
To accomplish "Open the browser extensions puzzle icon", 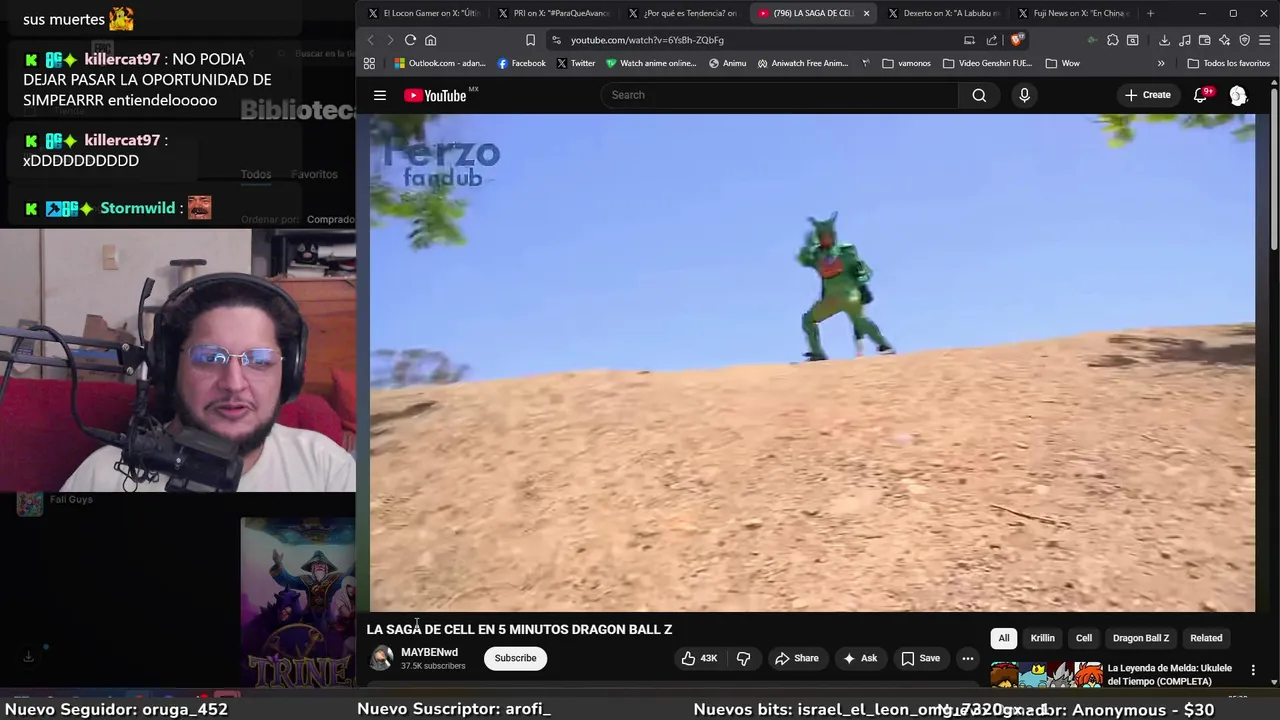I will [x=1112, y=40].
